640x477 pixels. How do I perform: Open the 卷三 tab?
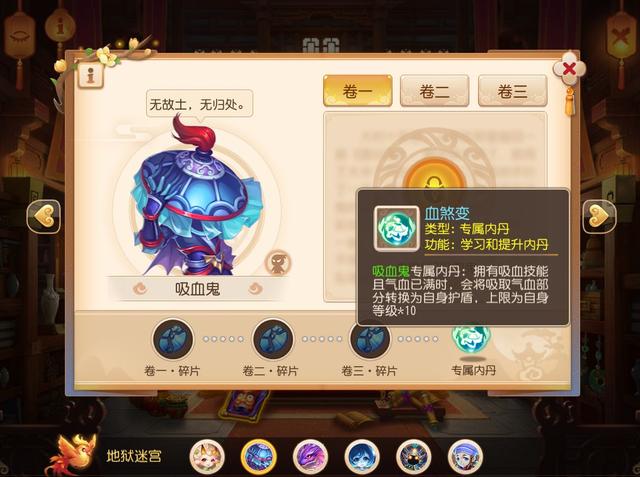[512, 91]
